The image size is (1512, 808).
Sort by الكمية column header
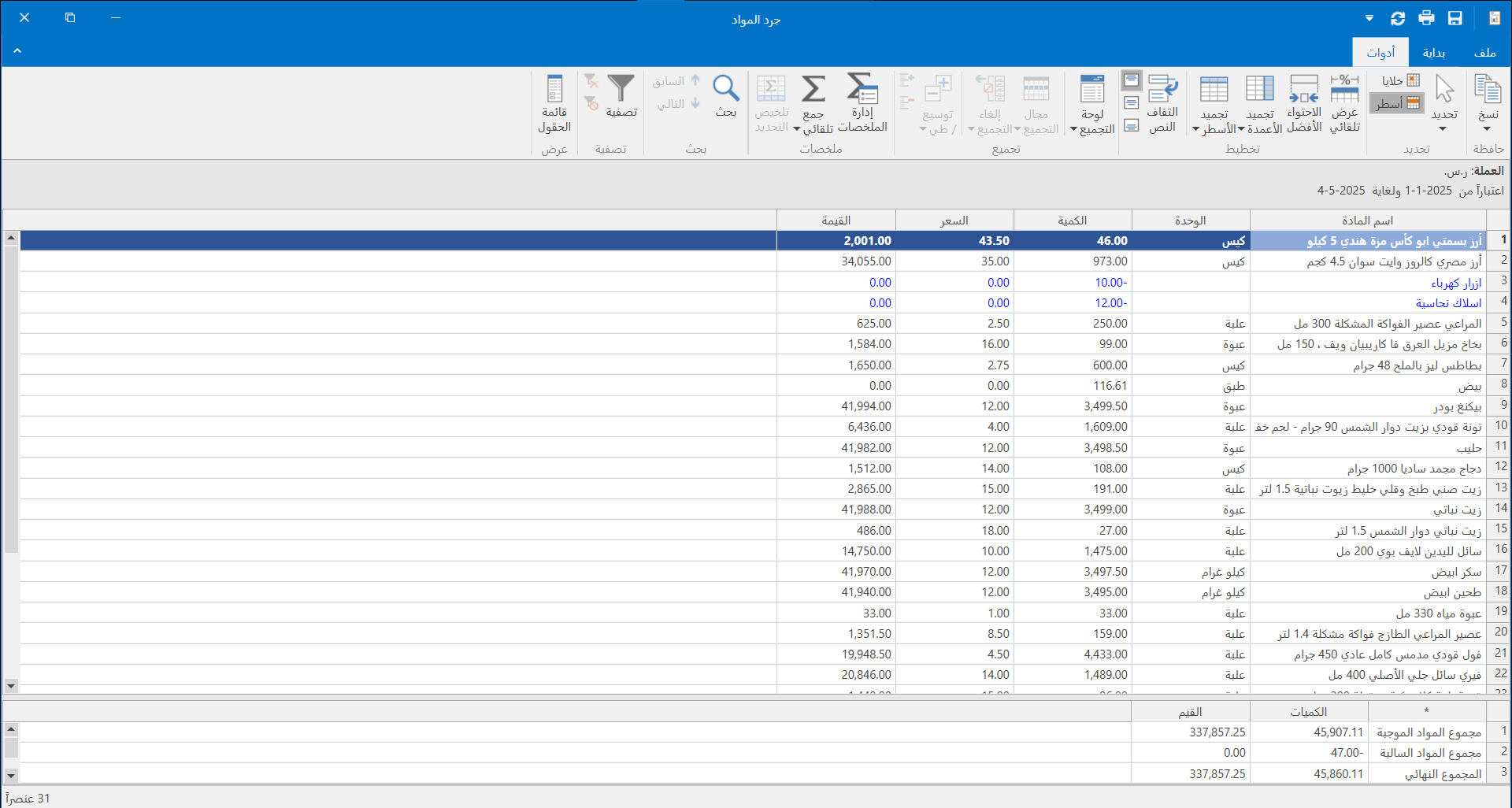click(x=1072, y=221)
